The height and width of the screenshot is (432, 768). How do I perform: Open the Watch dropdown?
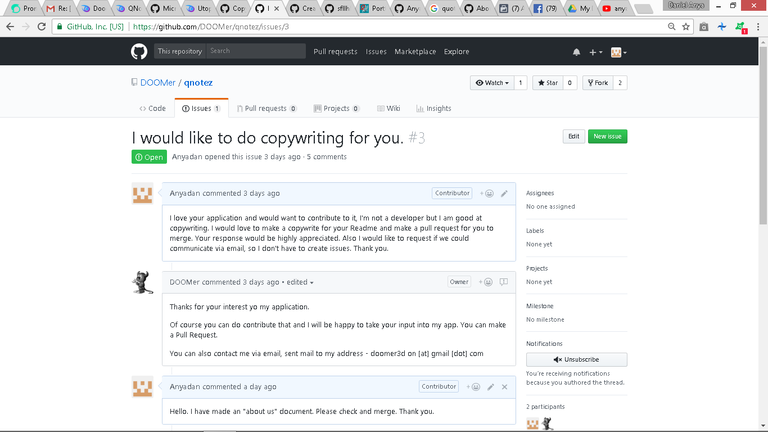(x=492, y=83)
